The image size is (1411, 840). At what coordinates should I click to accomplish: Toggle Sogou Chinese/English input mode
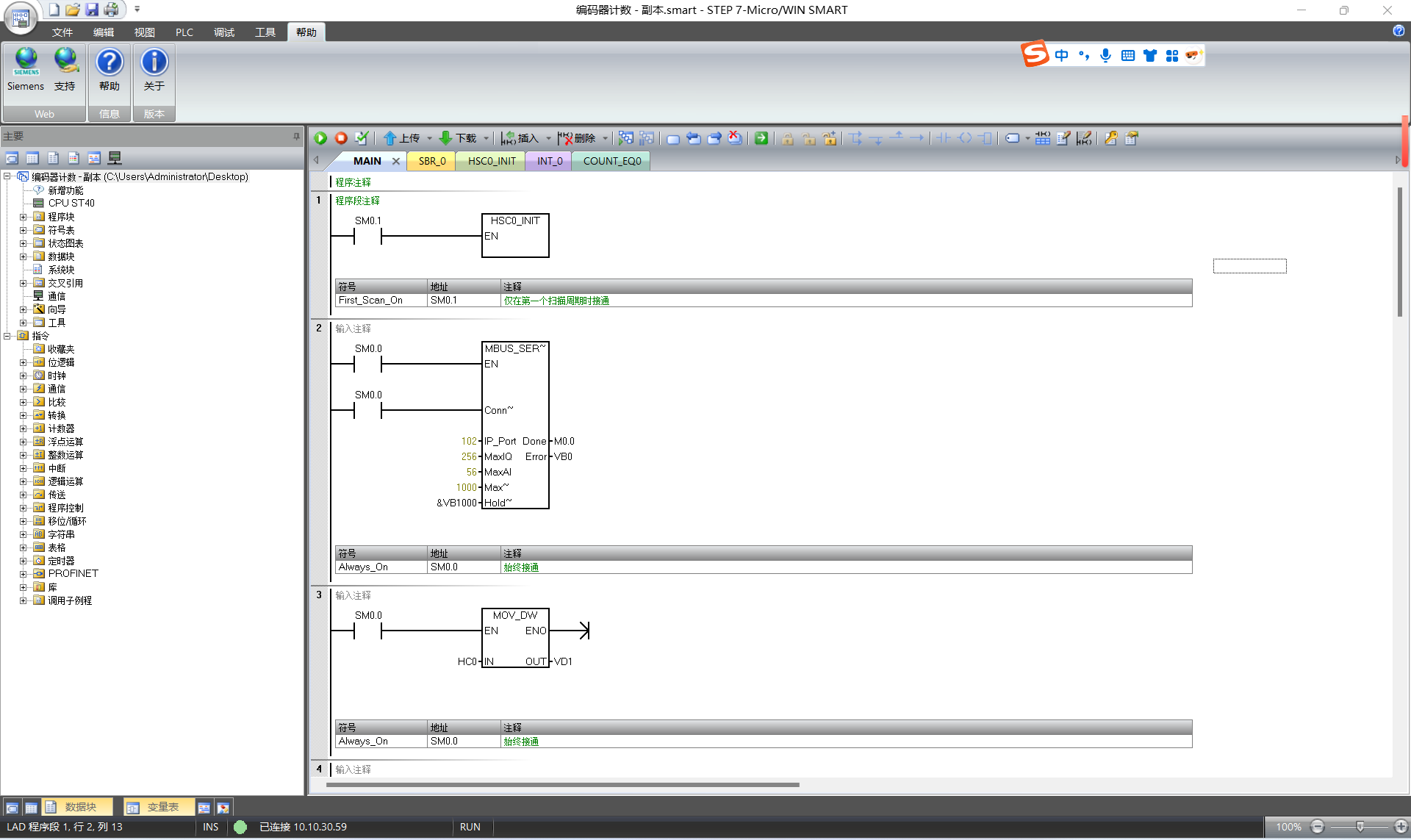(x=1061, y=55)
